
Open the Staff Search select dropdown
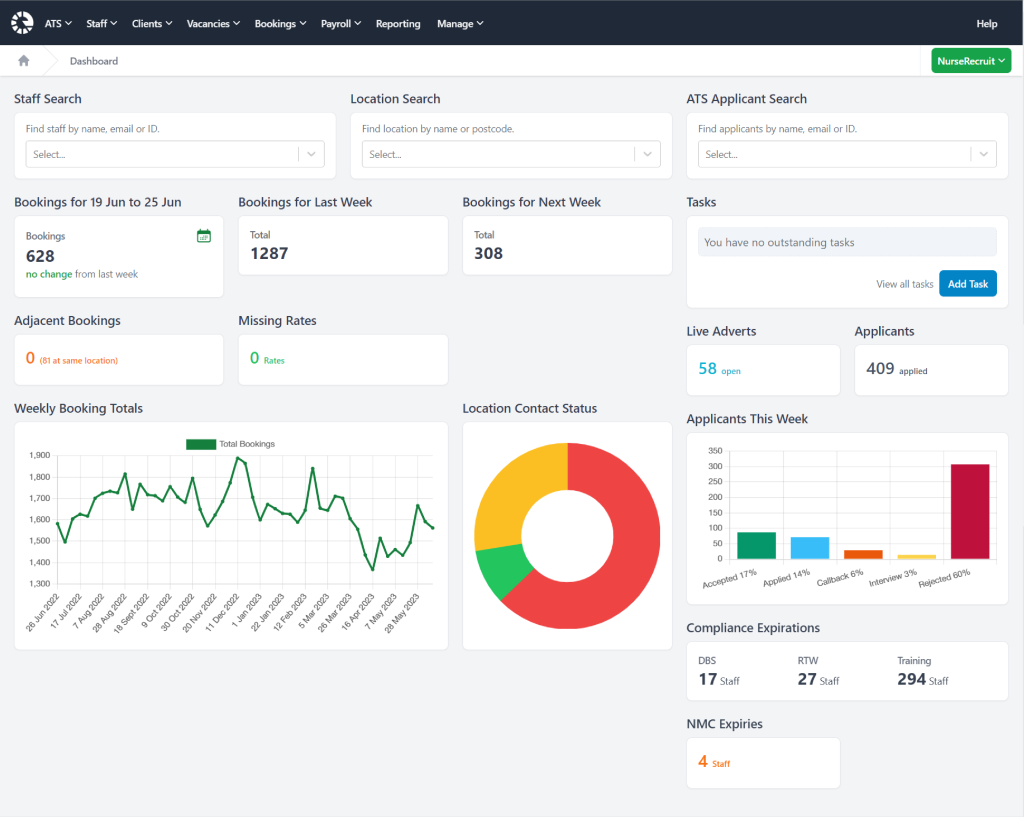(x=175, y=154)
